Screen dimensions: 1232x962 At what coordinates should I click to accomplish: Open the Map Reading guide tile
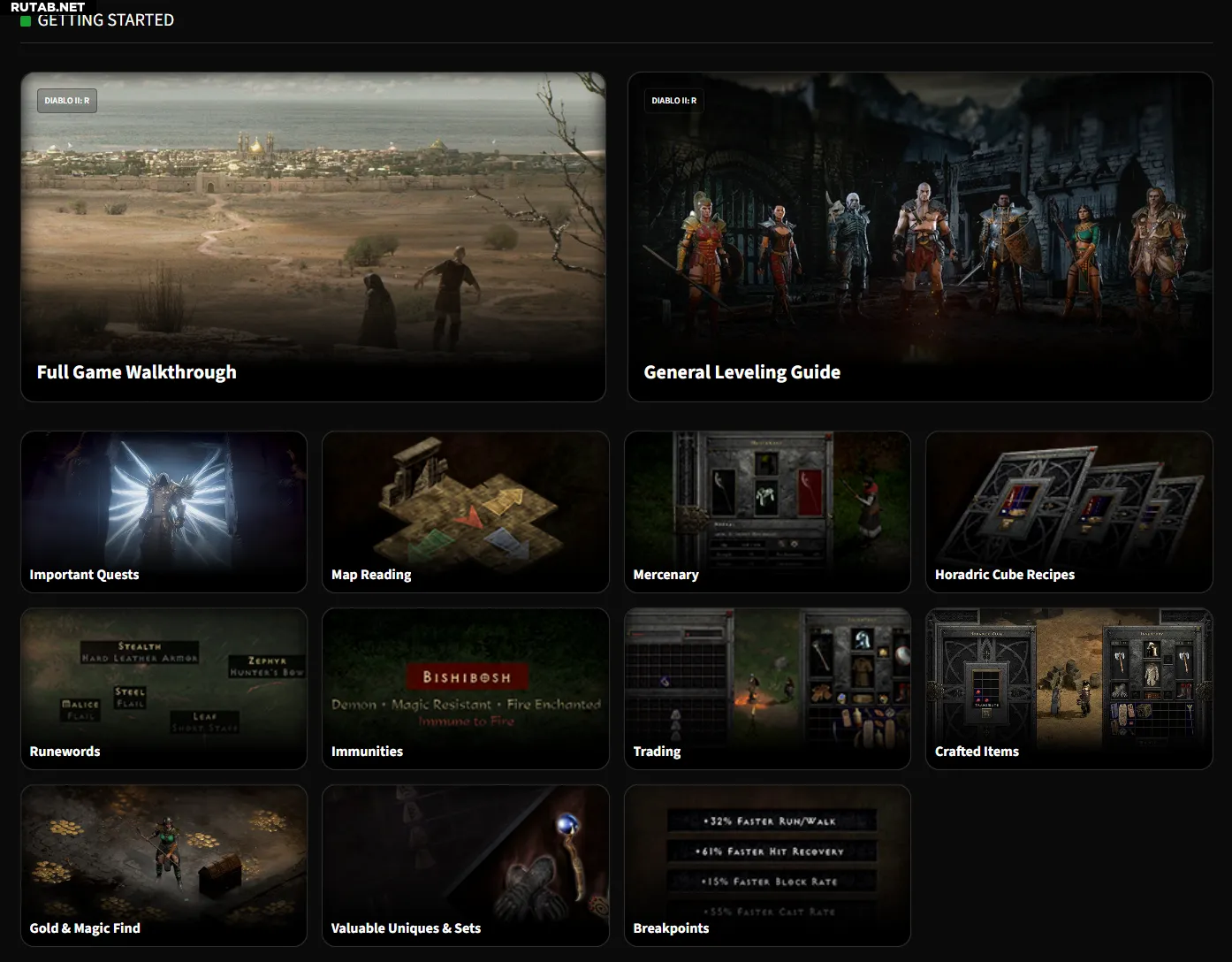pyautogui.click(x=465, y=510)
